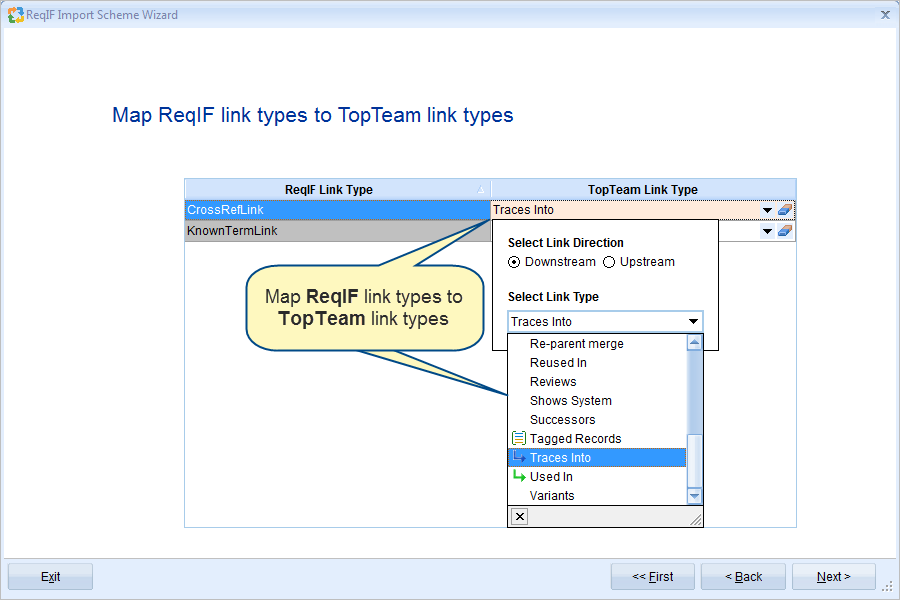Click the Next button

click(833, 576)
